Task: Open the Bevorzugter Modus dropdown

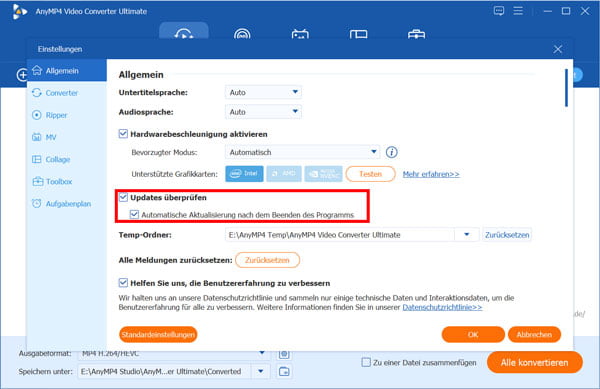Action: click(x=302, y=152)
